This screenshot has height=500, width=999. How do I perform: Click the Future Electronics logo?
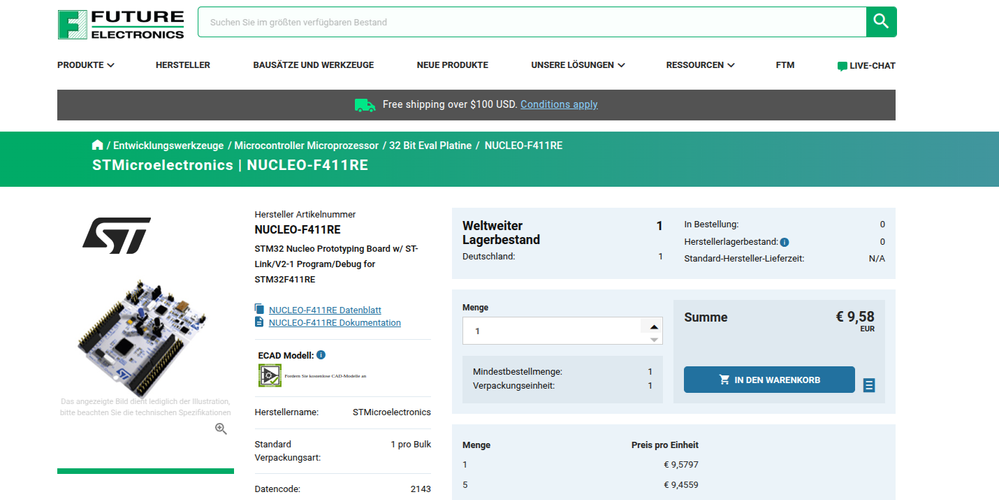[121, 24]
